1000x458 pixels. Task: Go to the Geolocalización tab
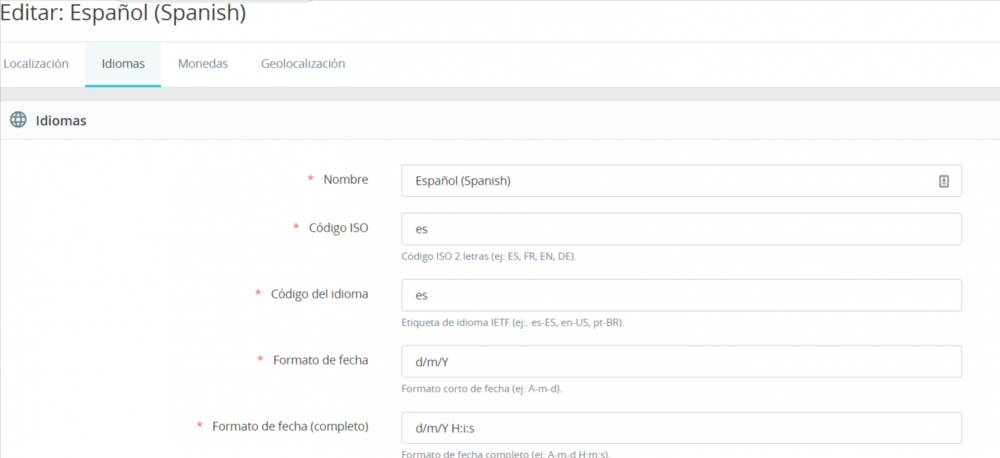(x=303, y=64)
